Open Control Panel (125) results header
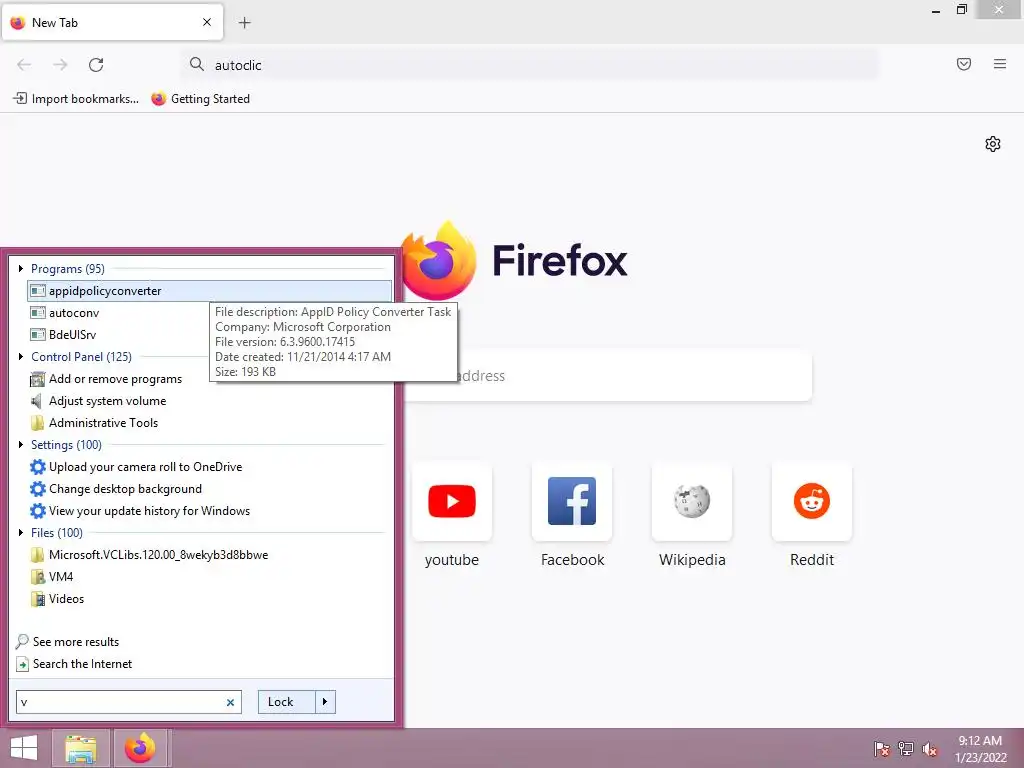Image resolution: width=1024 pixels, height=768 pixels. [x=82, y=357]
